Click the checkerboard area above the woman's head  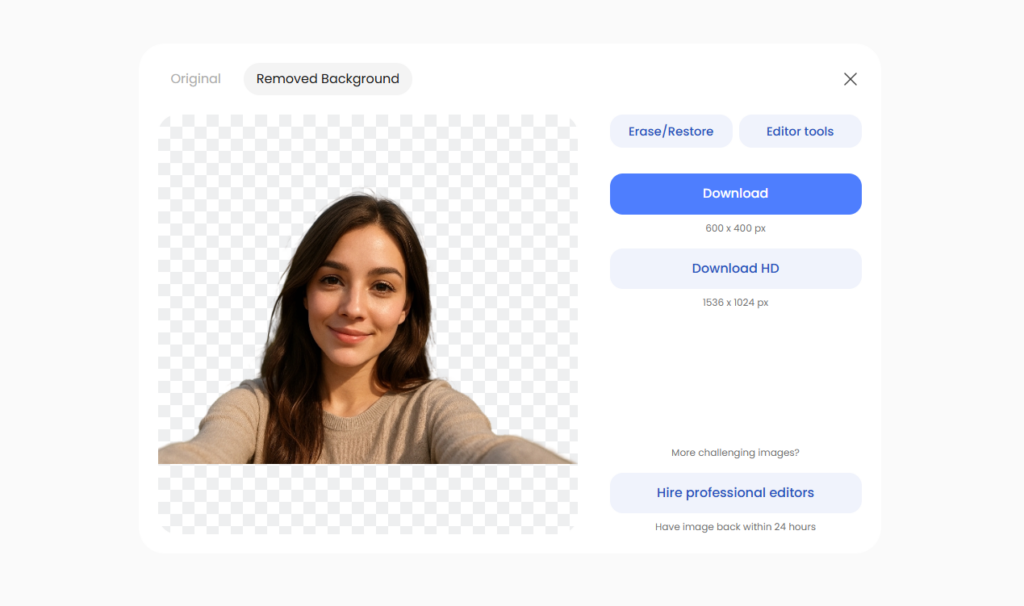pyautogui.click(x=368, y=152)
